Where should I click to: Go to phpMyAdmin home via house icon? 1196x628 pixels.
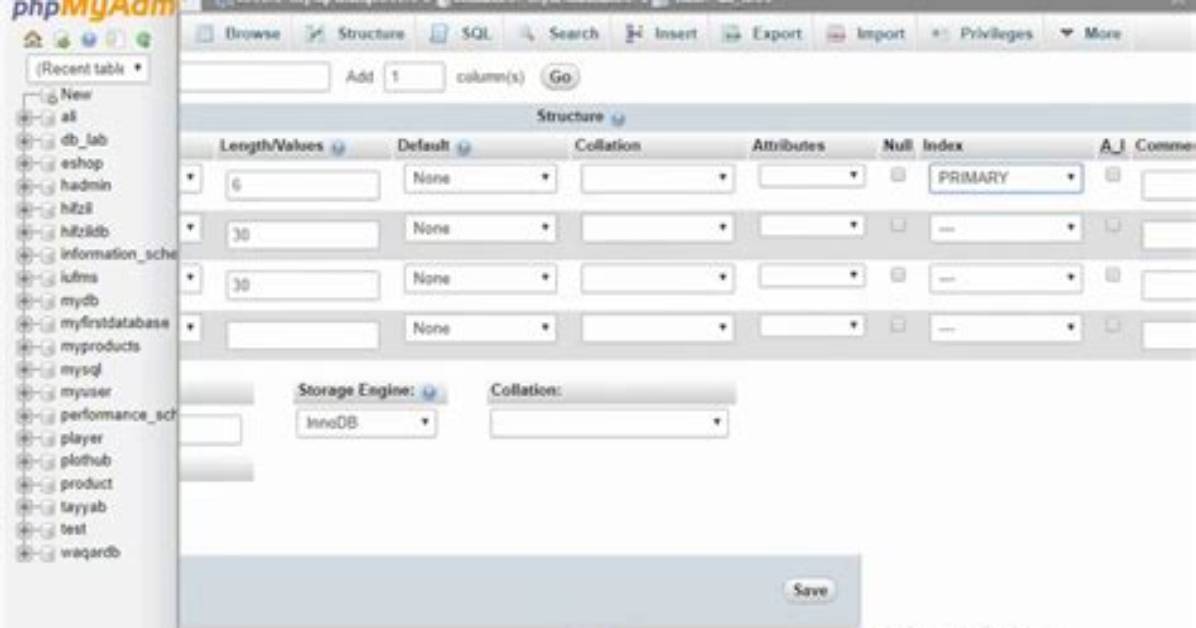33,39
